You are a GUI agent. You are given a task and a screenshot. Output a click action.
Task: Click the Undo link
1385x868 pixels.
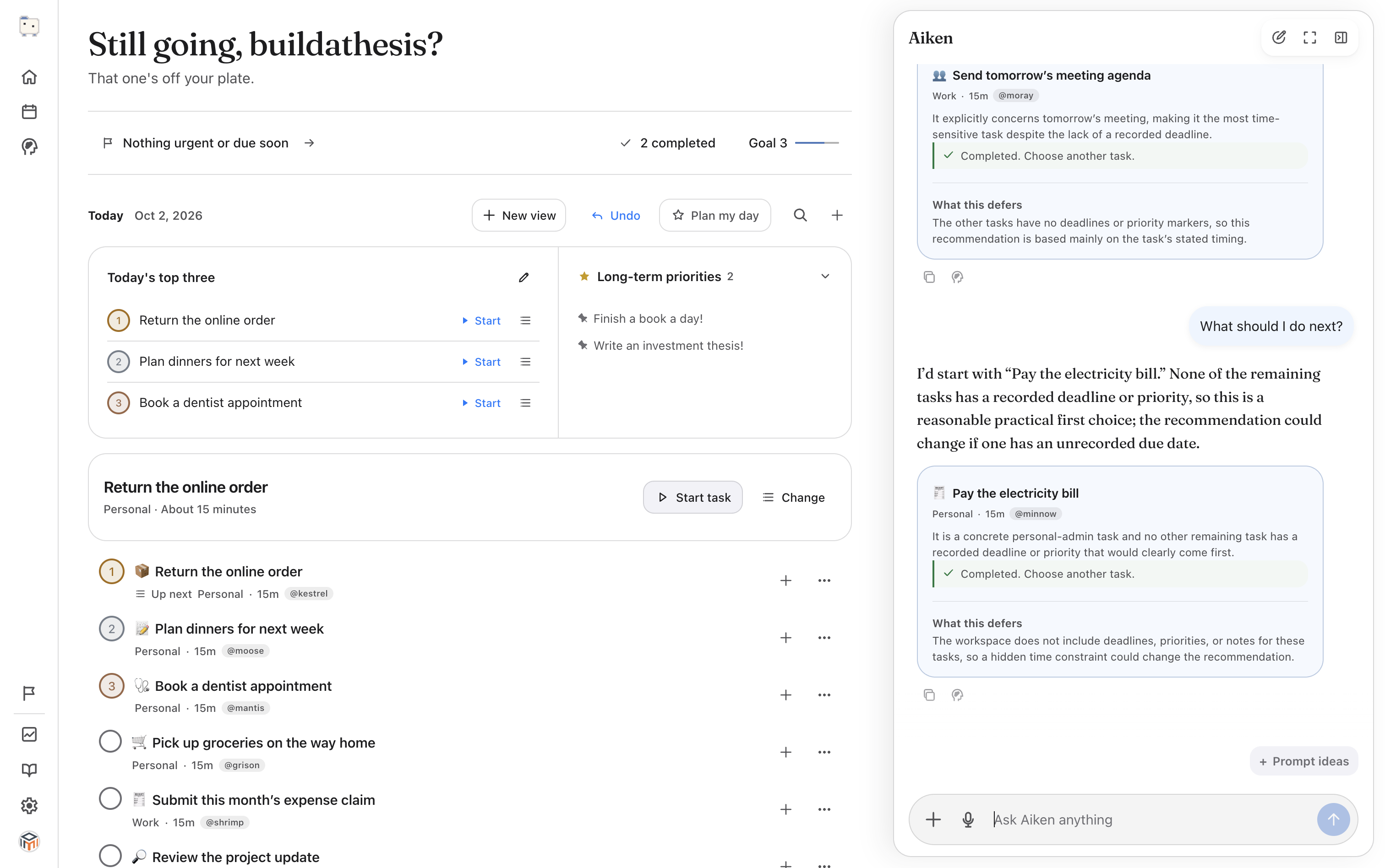point(616,215)
